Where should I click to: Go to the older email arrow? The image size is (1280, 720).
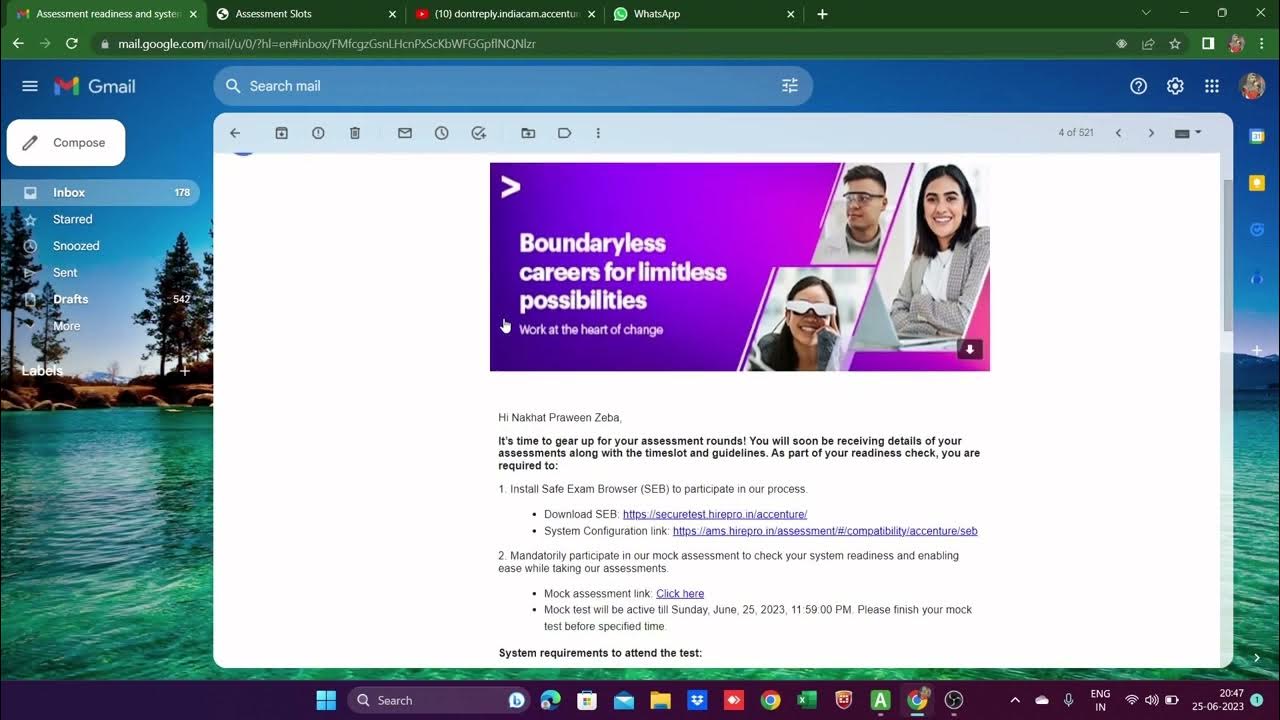click(1151, 133)
